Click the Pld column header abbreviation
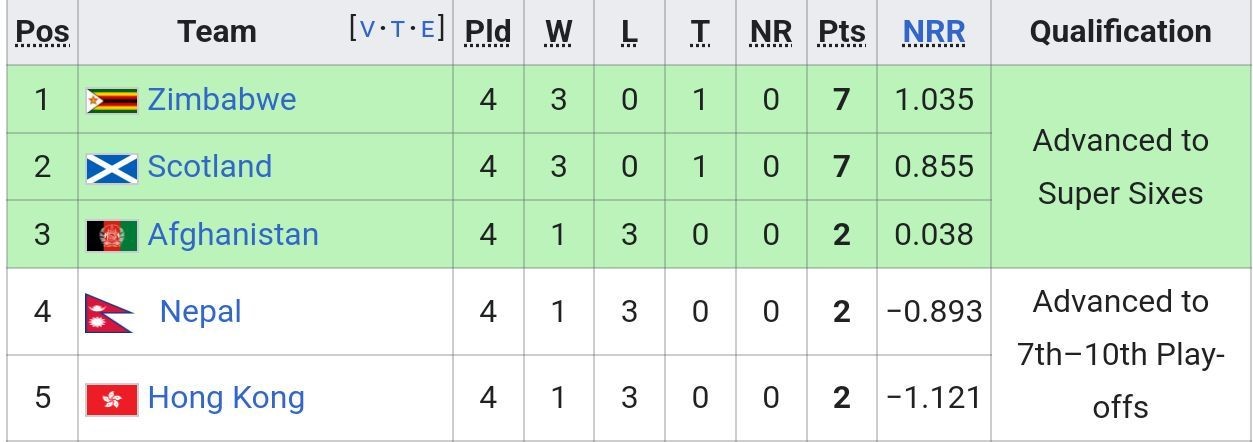 pos(488,31)
